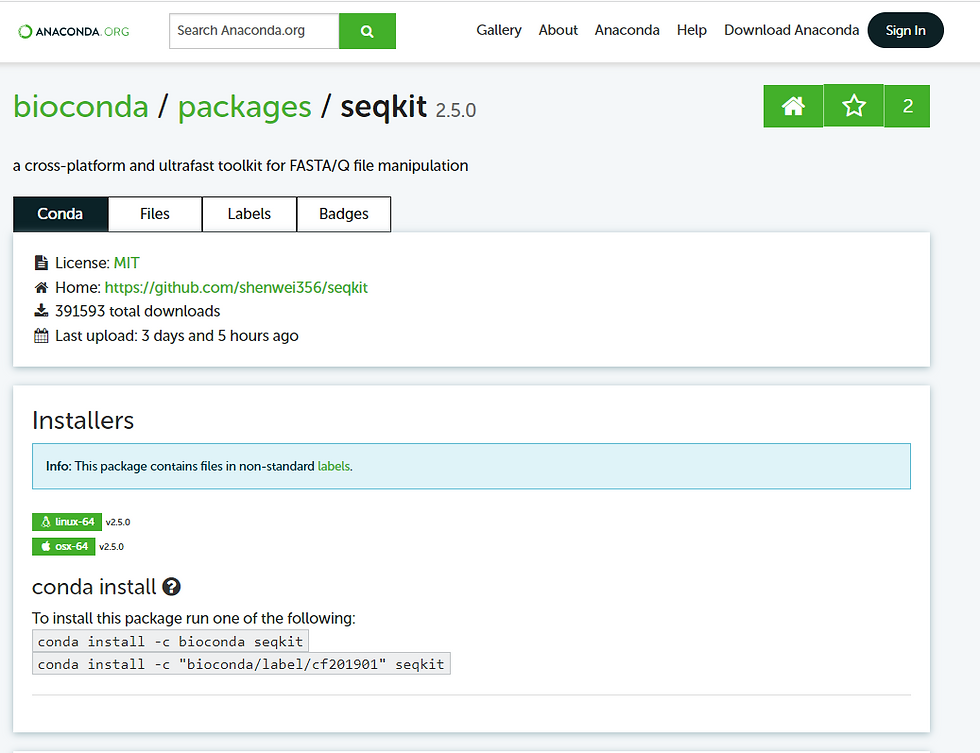Click the Anaconda.org logo

pos(74,31)
